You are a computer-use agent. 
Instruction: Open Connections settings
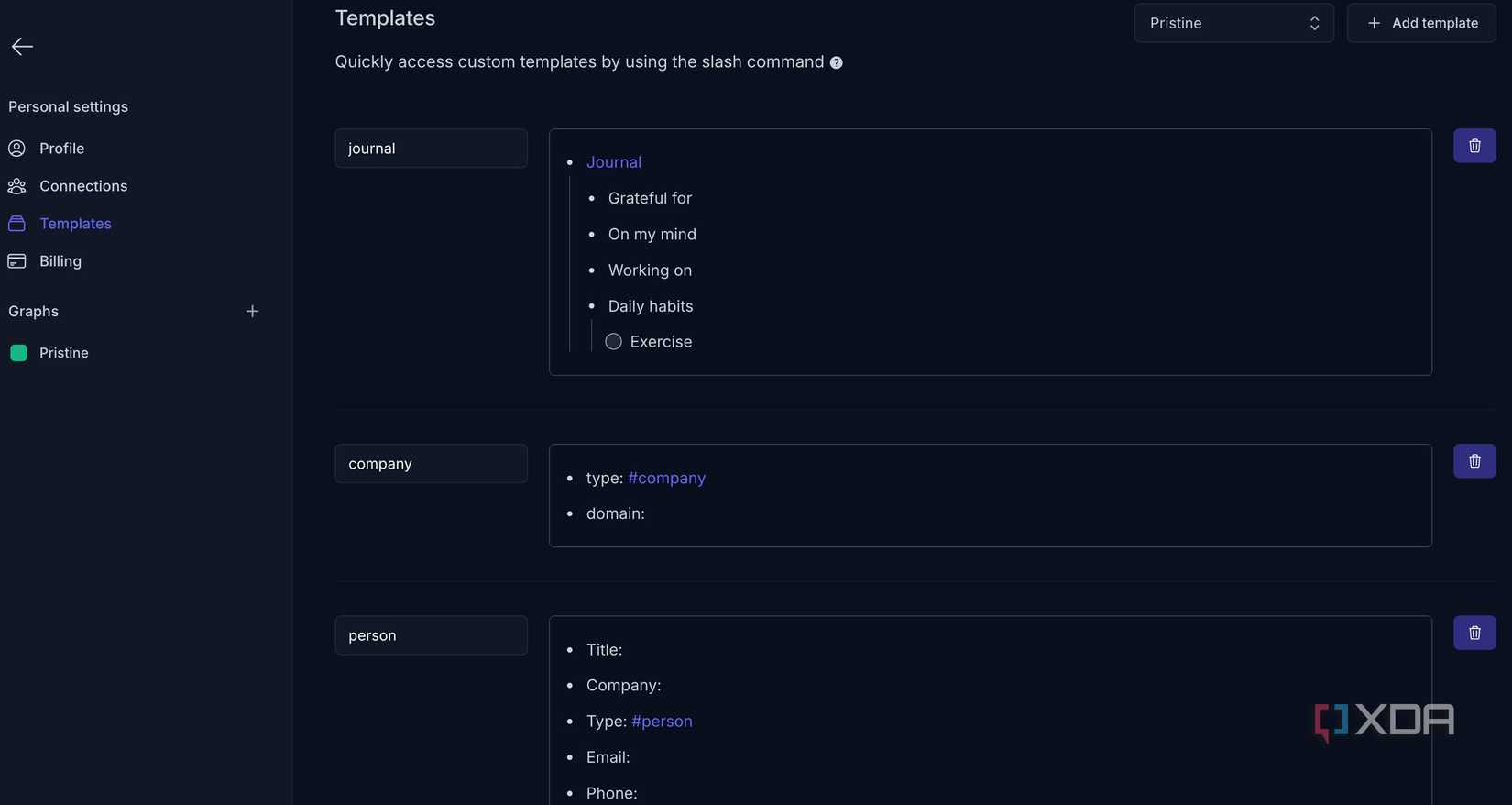(83, 185)
